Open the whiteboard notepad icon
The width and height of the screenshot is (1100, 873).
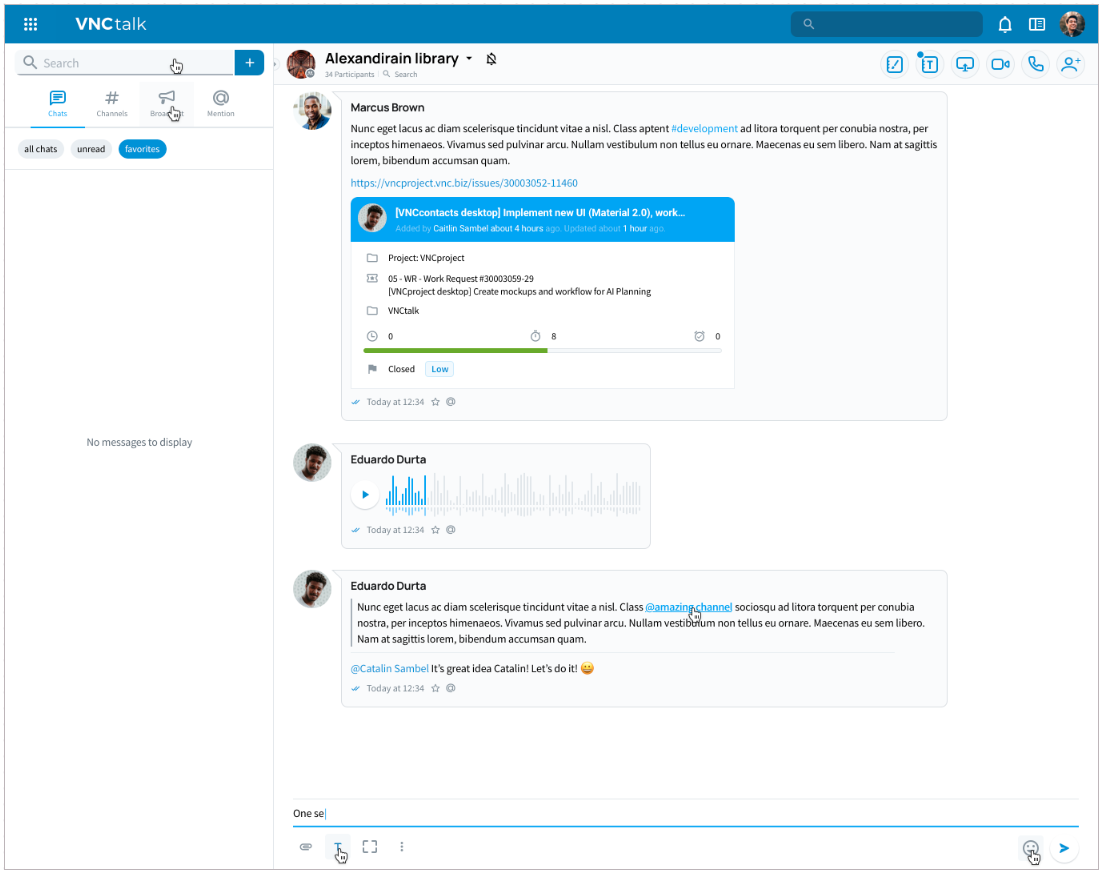pos(895,64)
